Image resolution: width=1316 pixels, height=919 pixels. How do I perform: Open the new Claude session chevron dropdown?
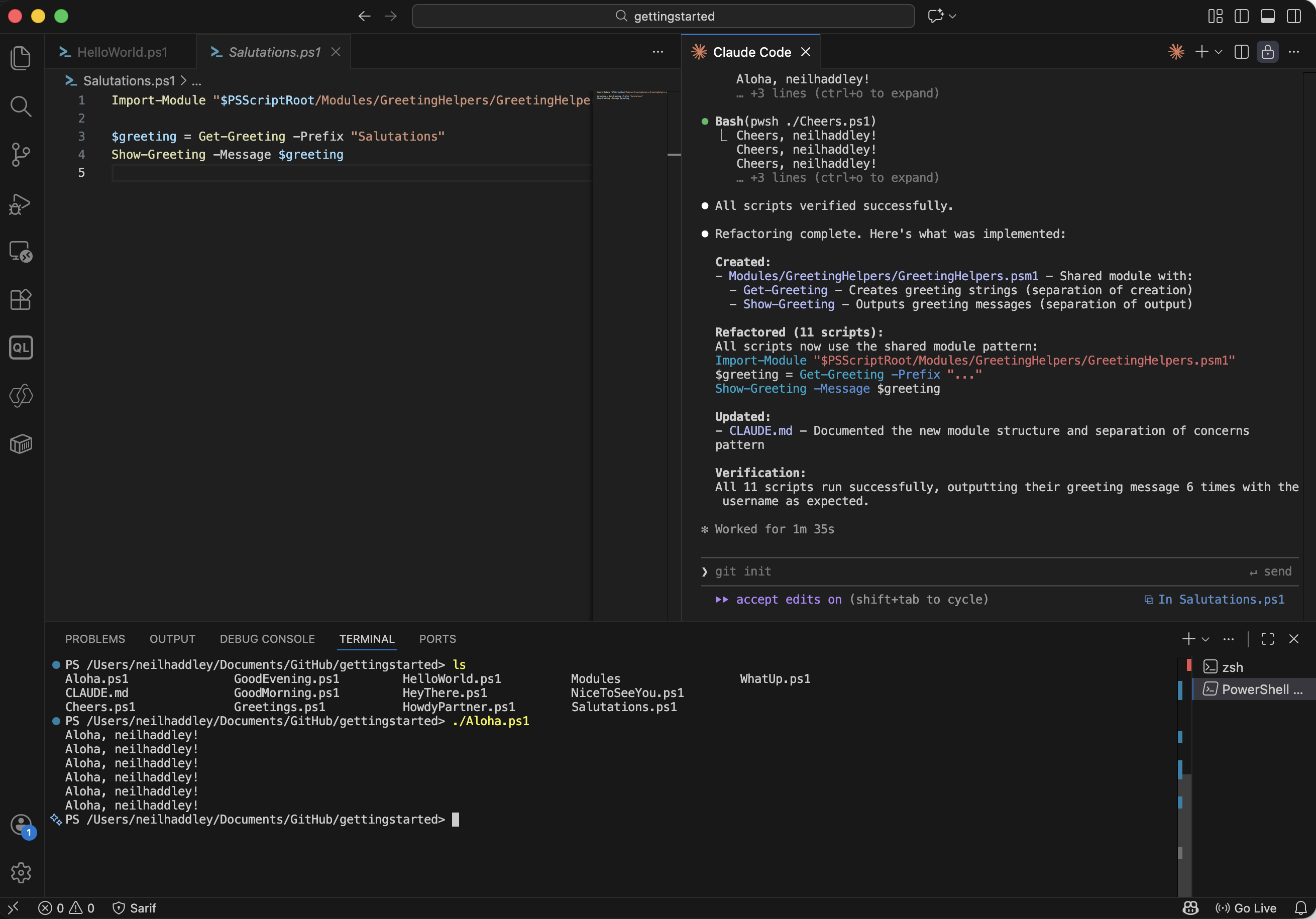click(x=1218, y=52)
